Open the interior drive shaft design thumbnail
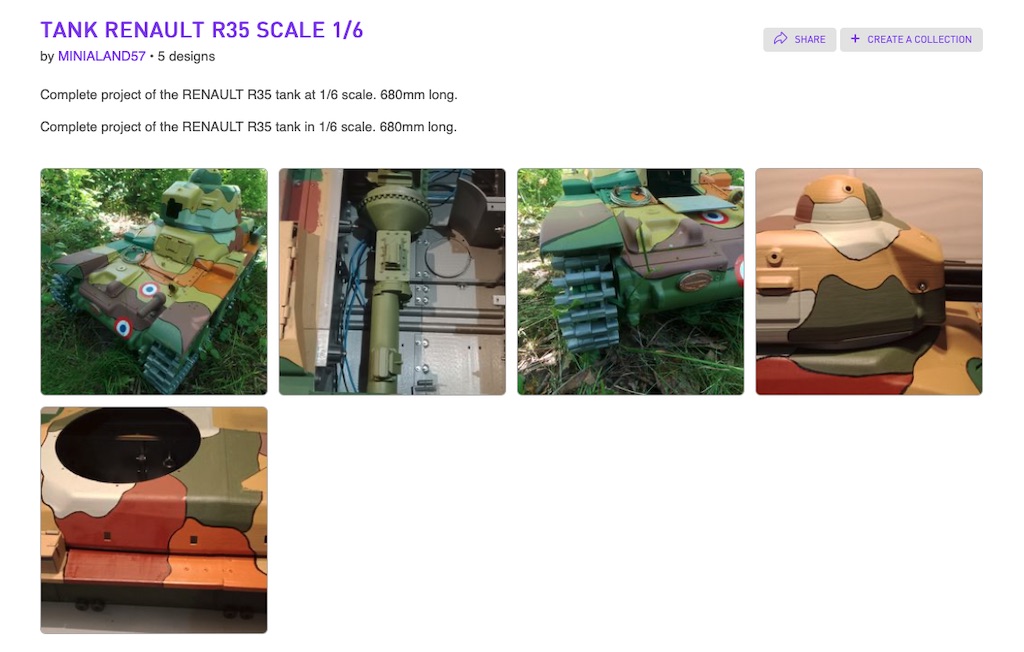1024x652 pixels. 392,282
